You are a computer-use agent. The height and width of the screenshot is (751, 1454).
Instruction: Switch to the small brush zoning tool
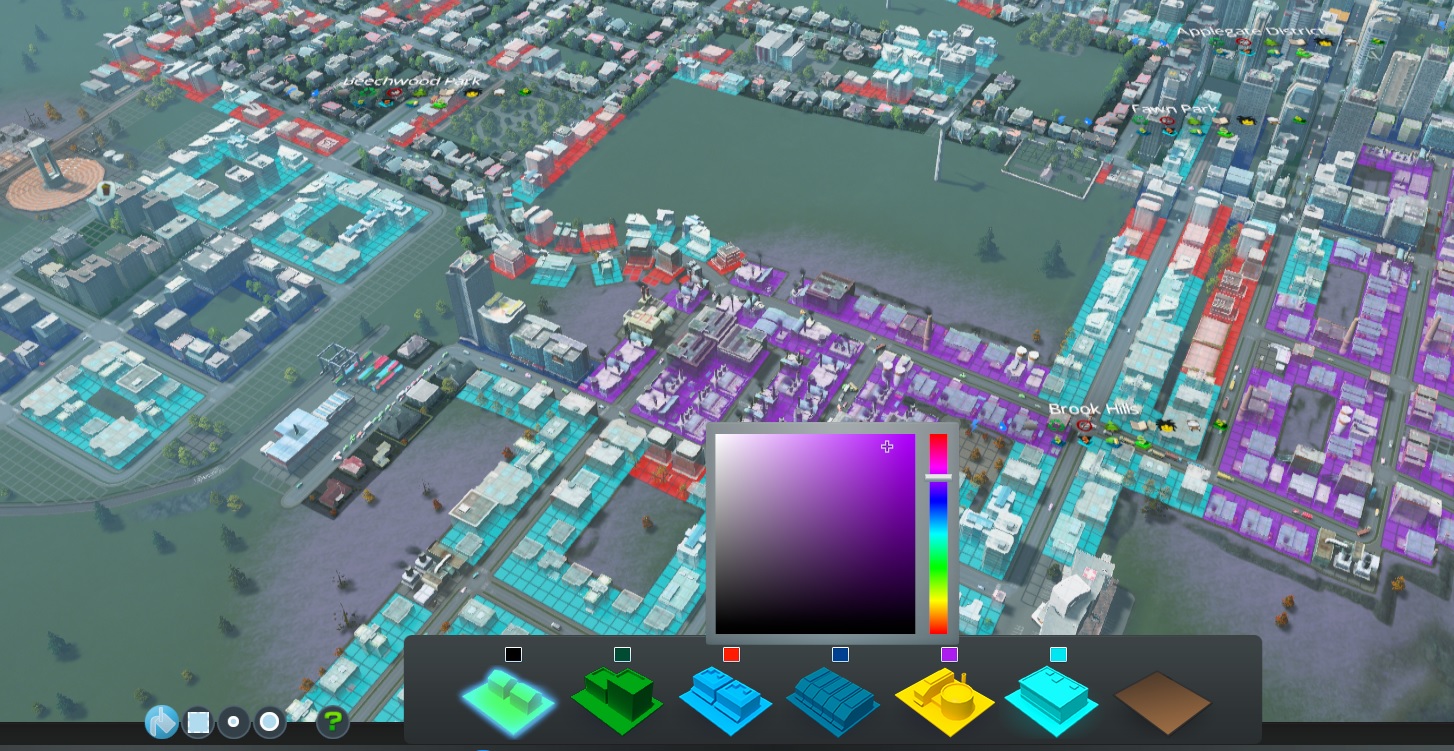click(234, 721)
